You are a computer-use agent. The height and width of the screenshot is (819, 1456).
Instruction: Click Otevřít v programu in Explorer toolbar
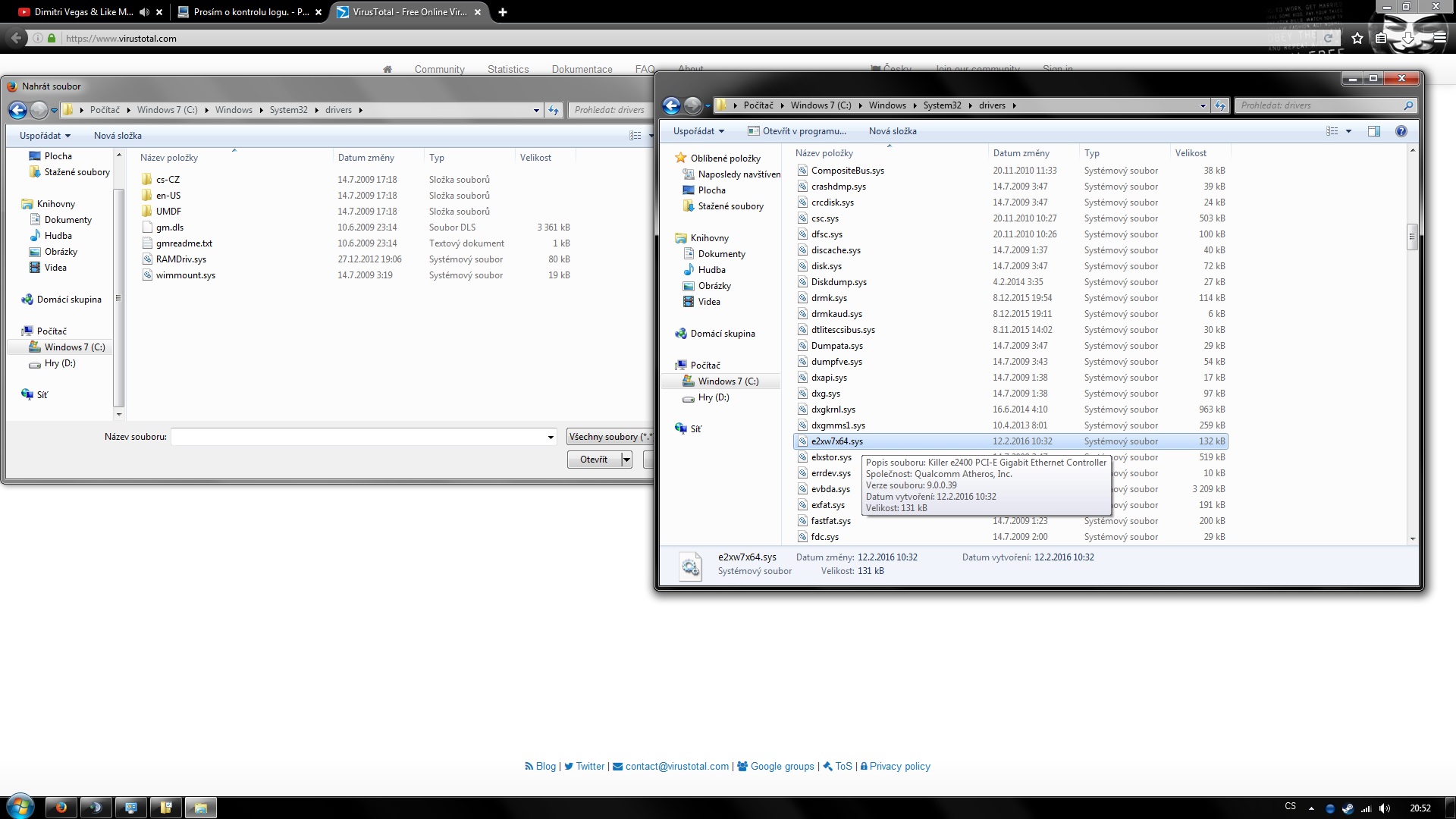(x=797, y=131)
